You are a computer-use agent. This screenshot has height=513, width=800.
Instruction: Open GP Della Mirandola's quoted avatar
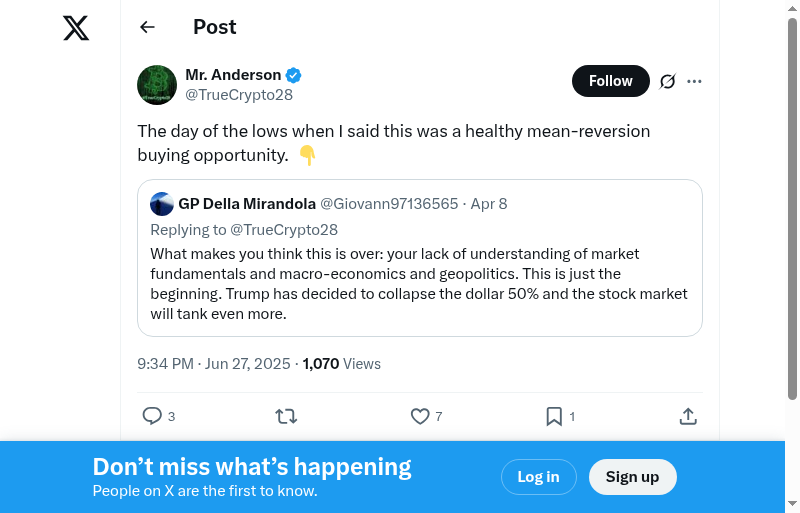click(162, 204)
